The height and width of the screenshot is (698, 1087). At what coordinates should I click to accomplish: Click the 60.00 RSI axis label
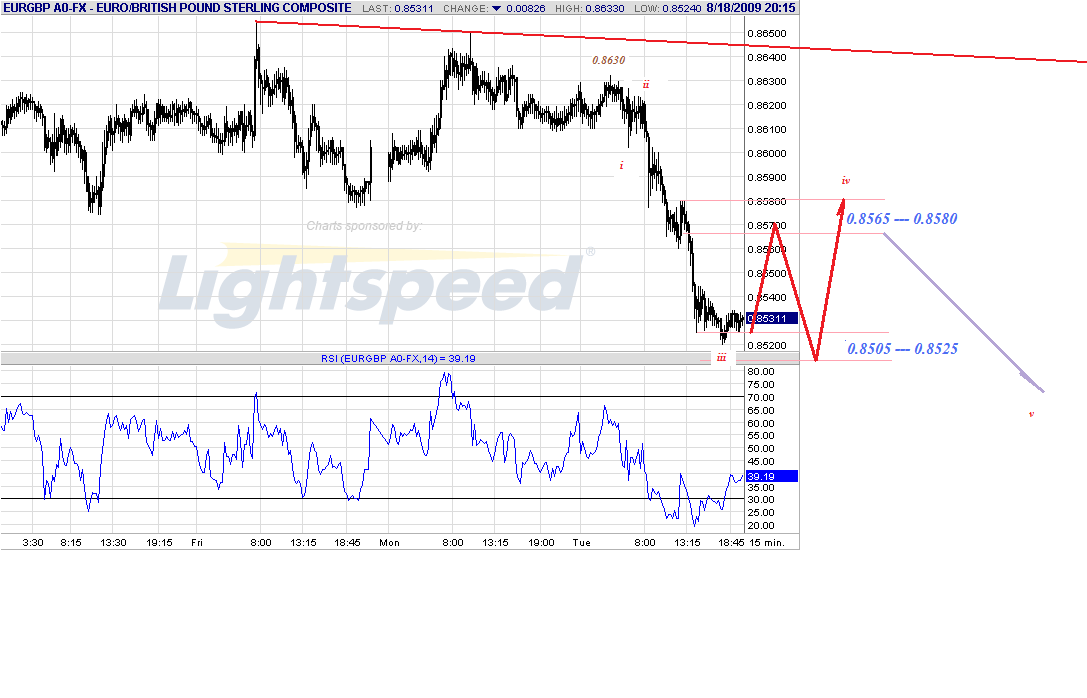point(760,423)
